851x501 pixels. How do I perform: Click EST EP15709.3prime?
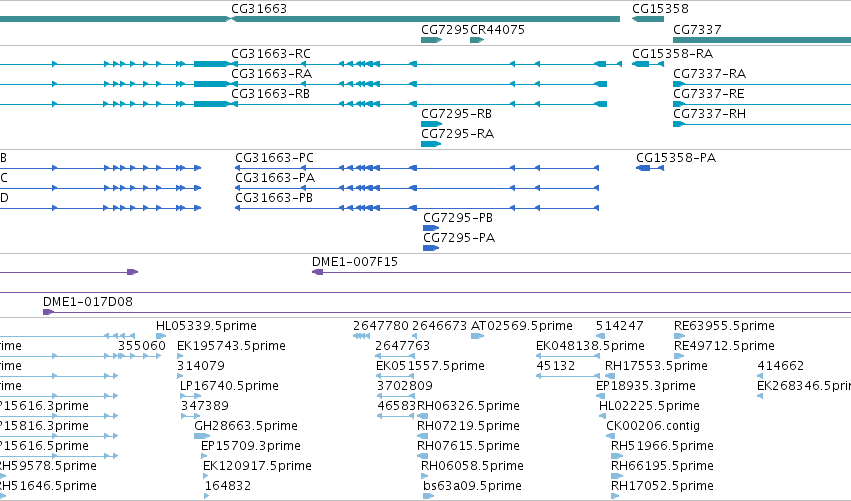pos(251,446)
